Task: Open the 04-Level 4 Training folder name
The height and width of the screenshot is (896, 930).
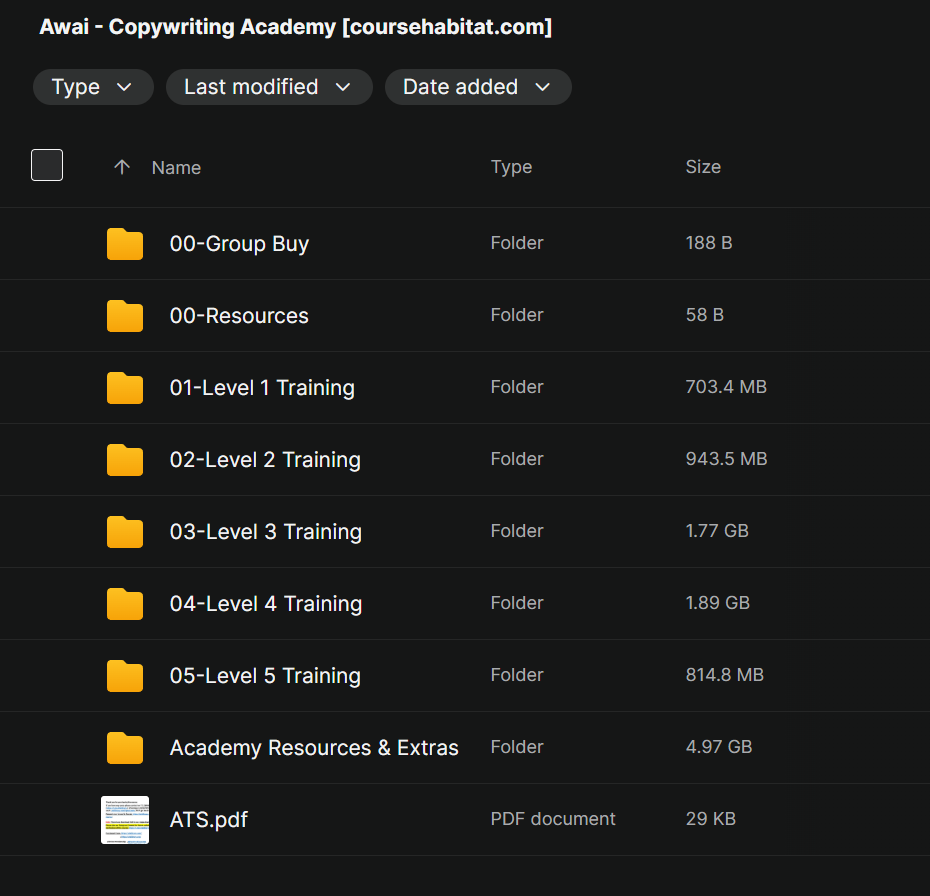Action: 266,604
